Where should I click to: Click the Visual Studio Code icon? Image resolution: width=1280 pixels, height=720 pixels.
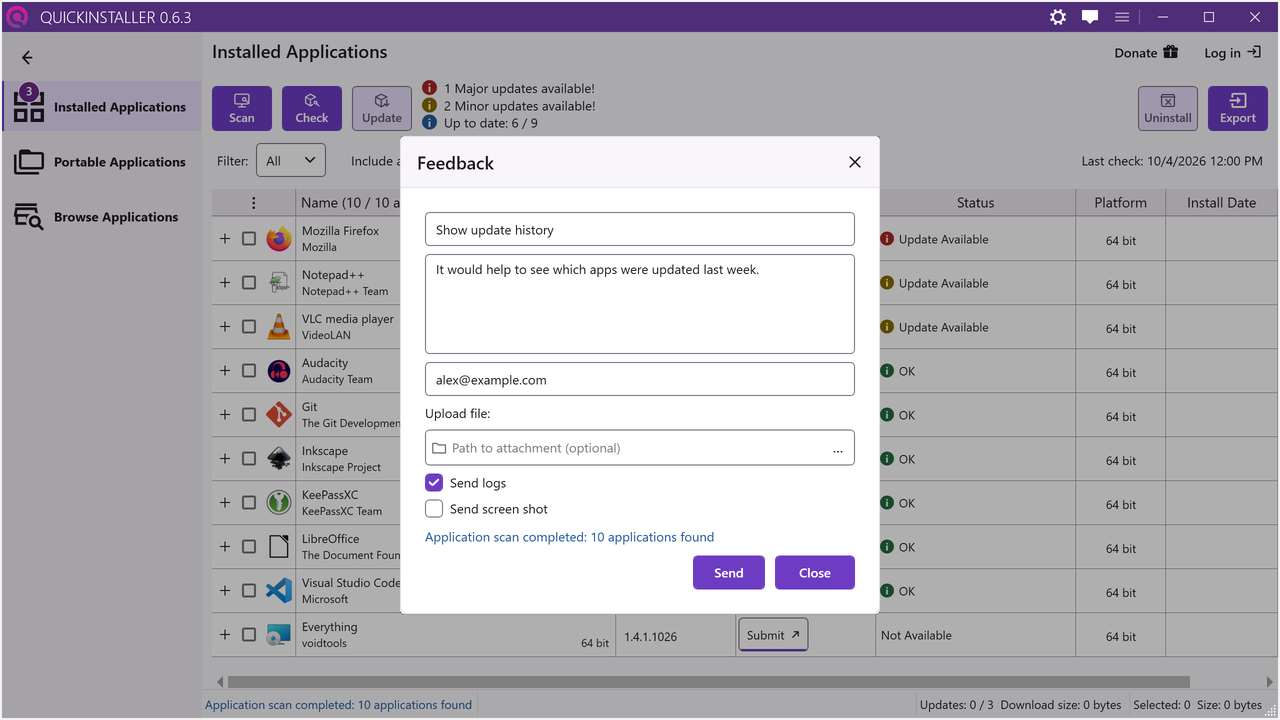[x=279, y=591]
